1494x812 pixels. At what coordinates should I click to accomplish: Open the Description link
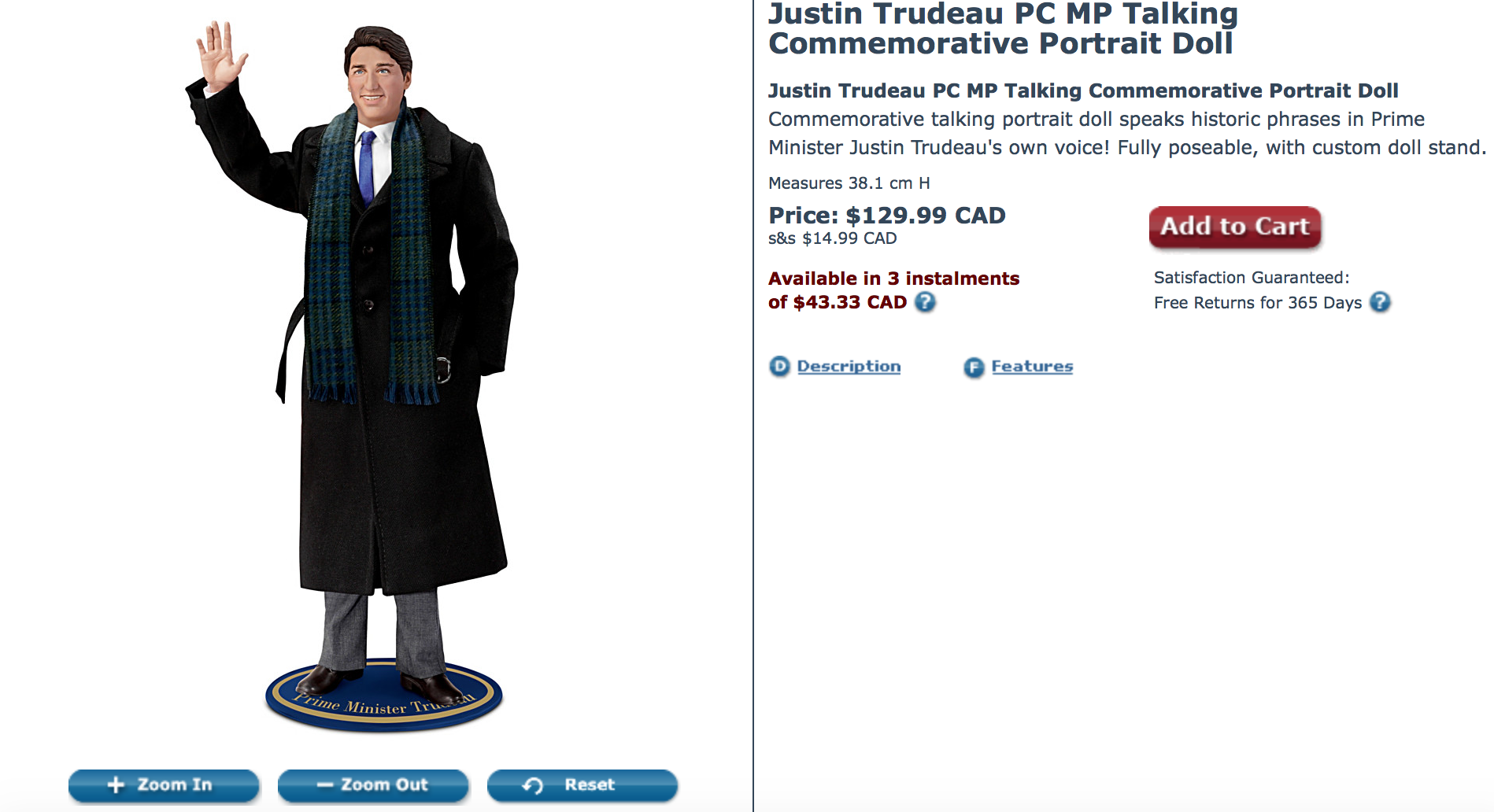pos(849,366)
